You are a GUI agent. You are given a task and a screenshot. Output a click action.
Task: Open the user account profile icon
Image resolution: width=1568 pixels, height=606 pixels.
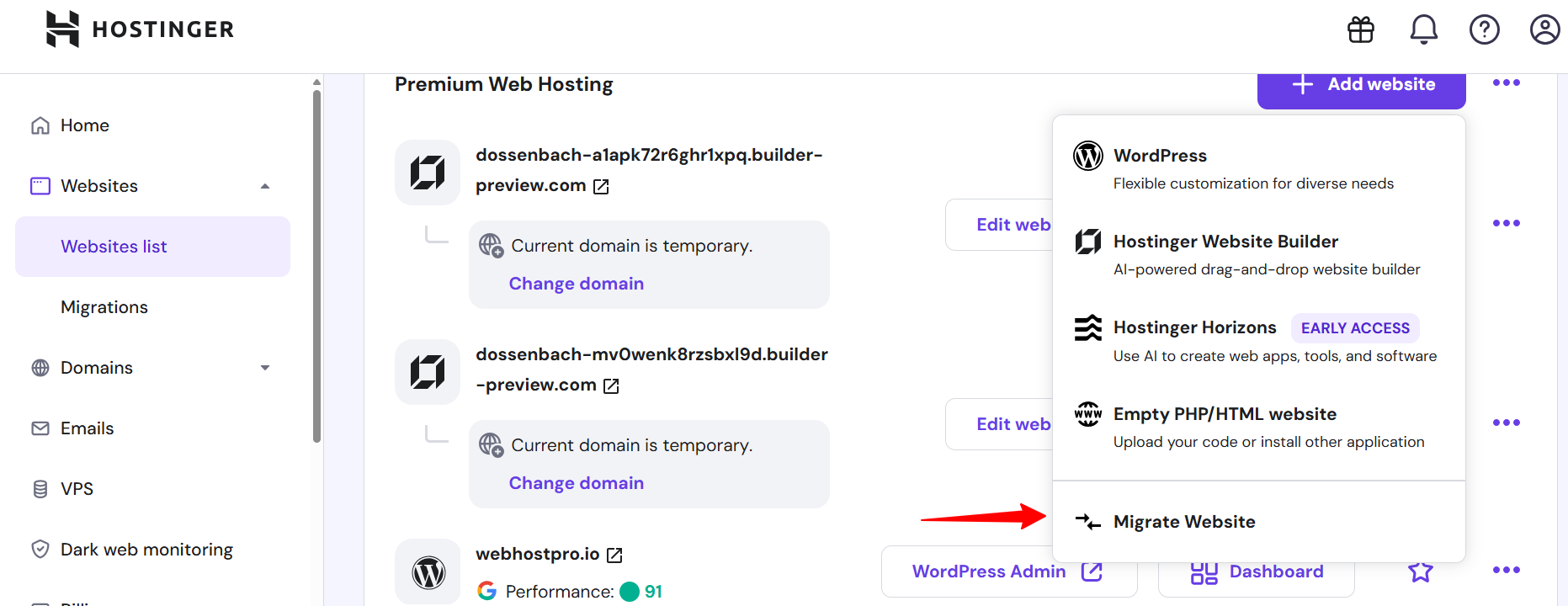(x=1545, y=29)
